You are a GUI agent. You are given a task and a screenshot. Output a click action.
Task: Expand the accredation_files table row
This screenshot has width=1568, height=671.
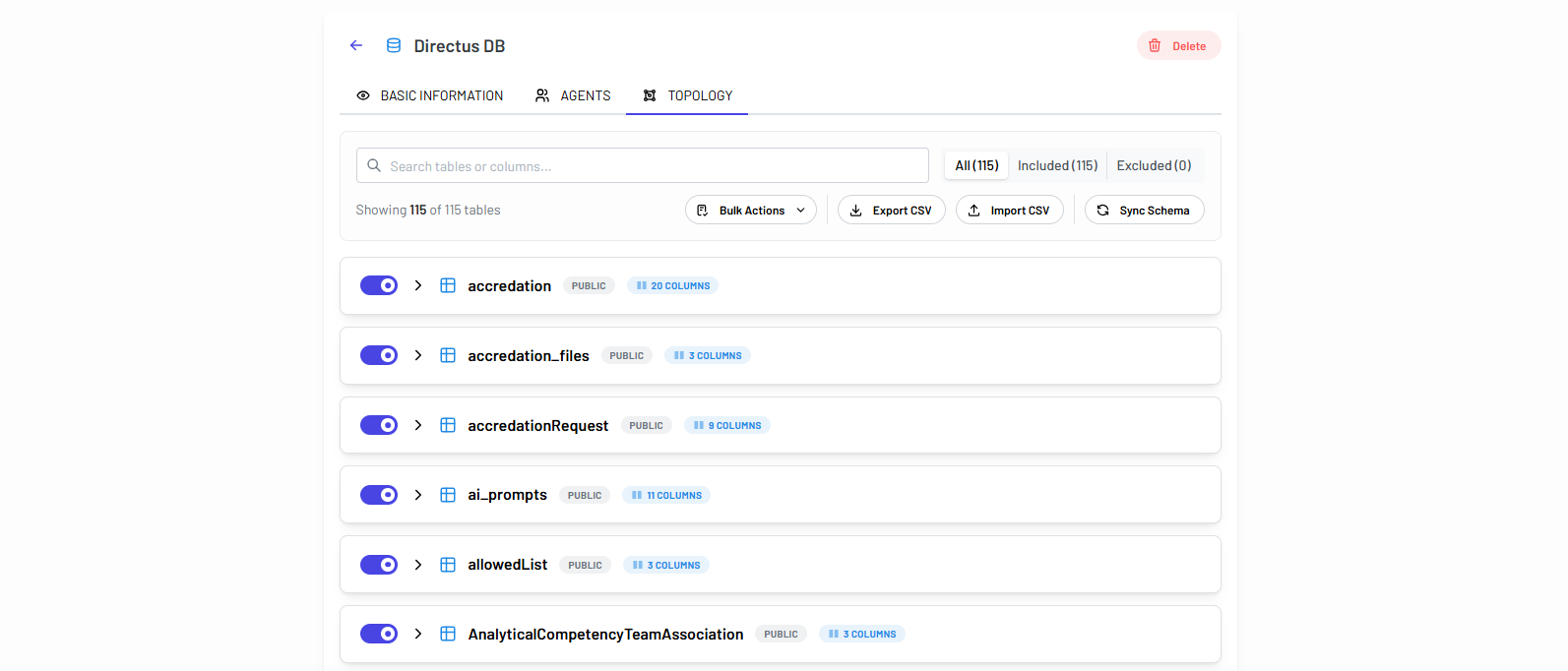(418, 355)
